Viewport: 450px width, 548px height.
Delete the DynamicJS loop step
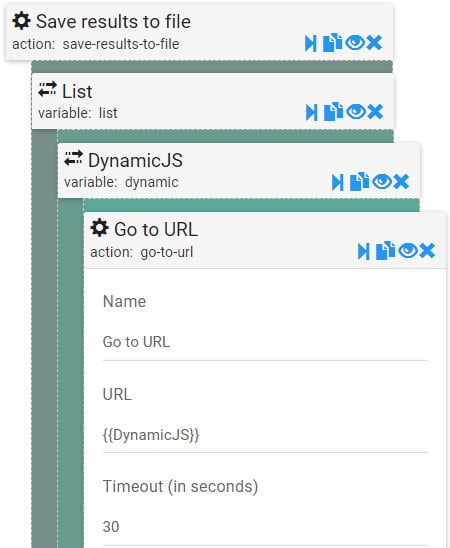pos(401,182)
